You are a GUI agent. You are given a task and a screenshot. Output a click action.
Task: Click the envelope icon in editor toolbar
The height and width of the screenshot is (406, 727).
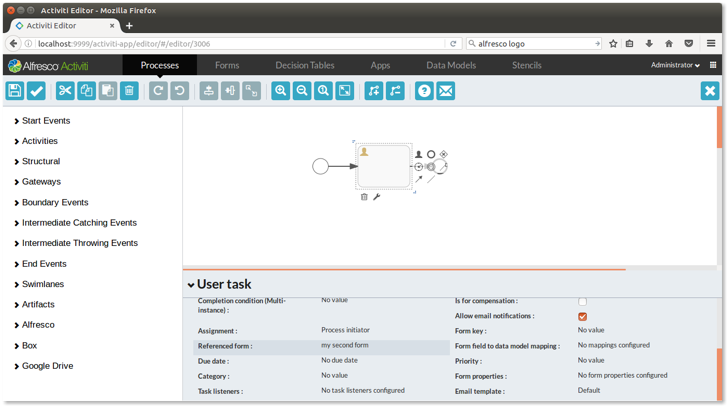pos(446,91)
